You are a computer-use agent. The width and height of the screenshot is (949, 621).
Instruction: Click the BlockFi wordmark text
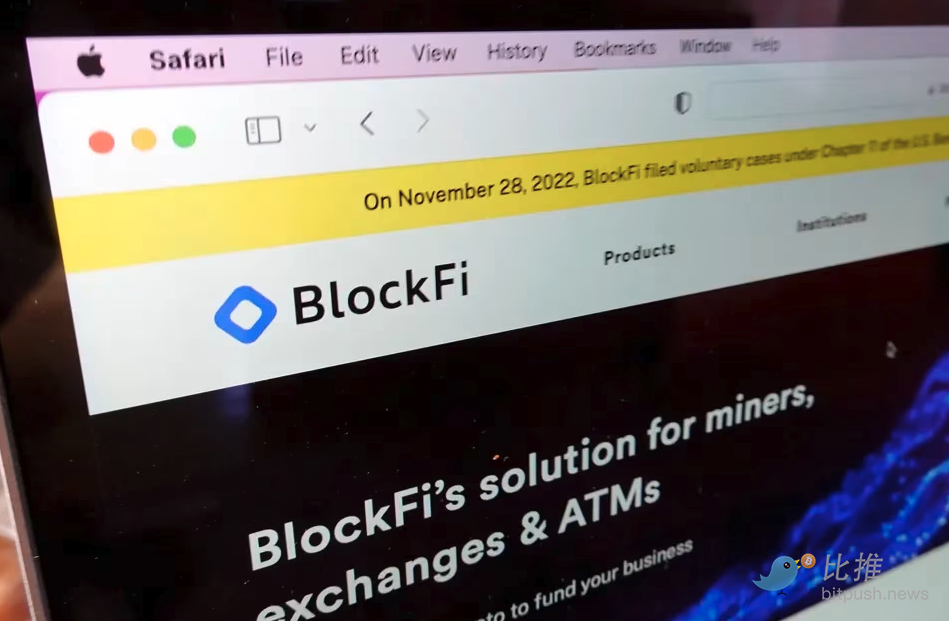pyautogui.click(x=381, y=294)
